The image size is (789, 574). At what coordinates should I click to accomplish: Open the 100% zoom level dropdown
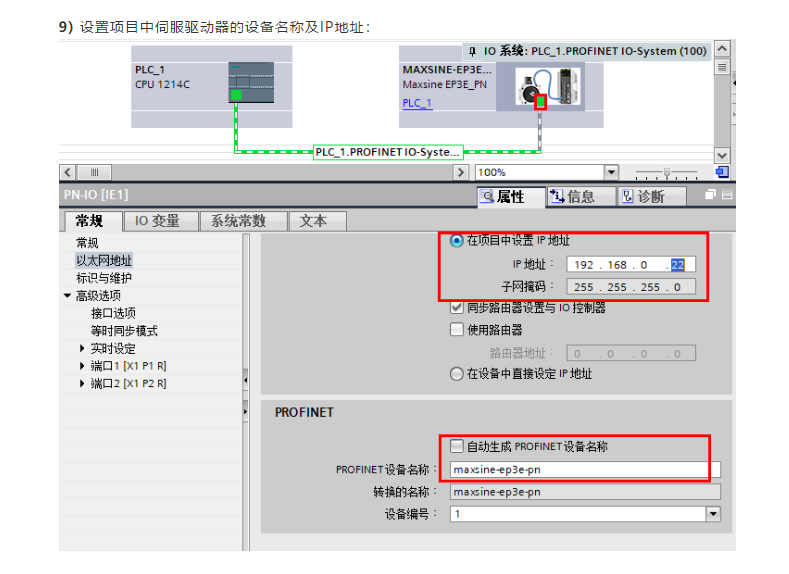click(x=611, y=172)
